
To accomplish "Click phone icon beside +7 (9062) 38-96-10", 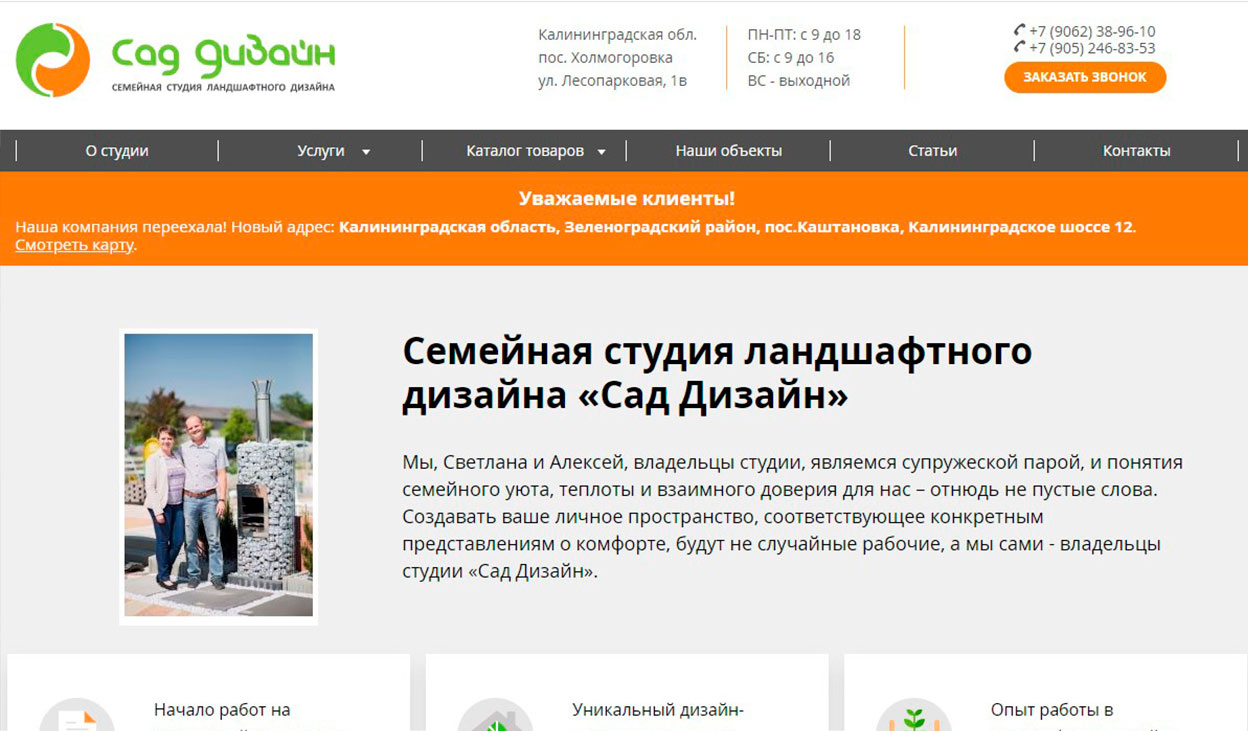I will [1020, 31].
